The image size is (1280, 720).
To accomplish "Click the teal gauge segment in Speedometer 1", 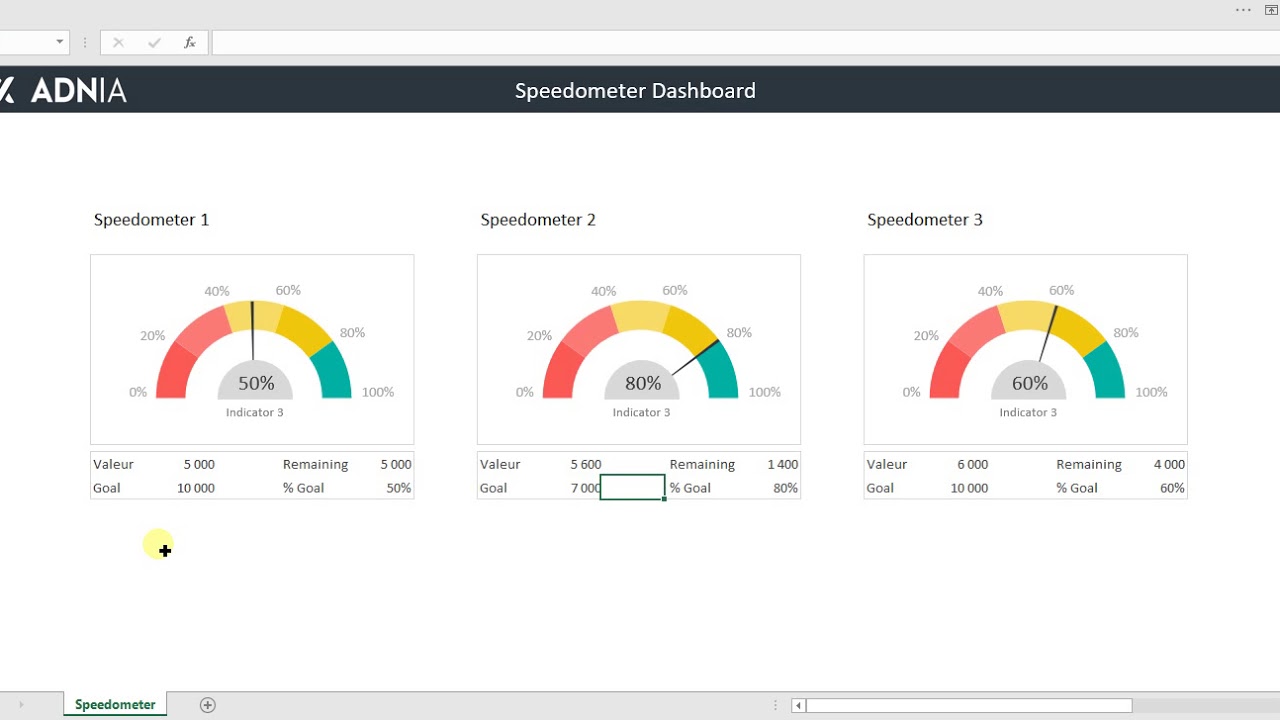I will tap(334, 372).
